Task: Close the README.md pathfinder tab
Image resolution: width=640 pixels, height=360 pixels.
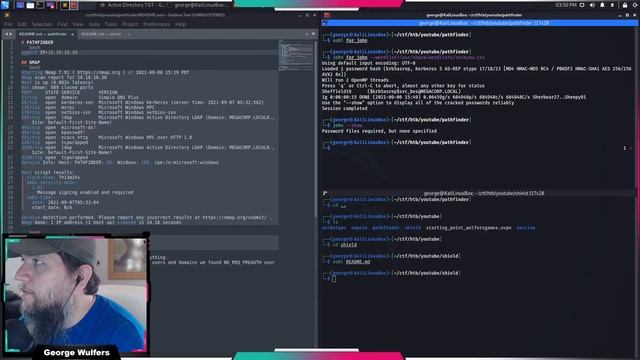Action: (x=72, y=34)
